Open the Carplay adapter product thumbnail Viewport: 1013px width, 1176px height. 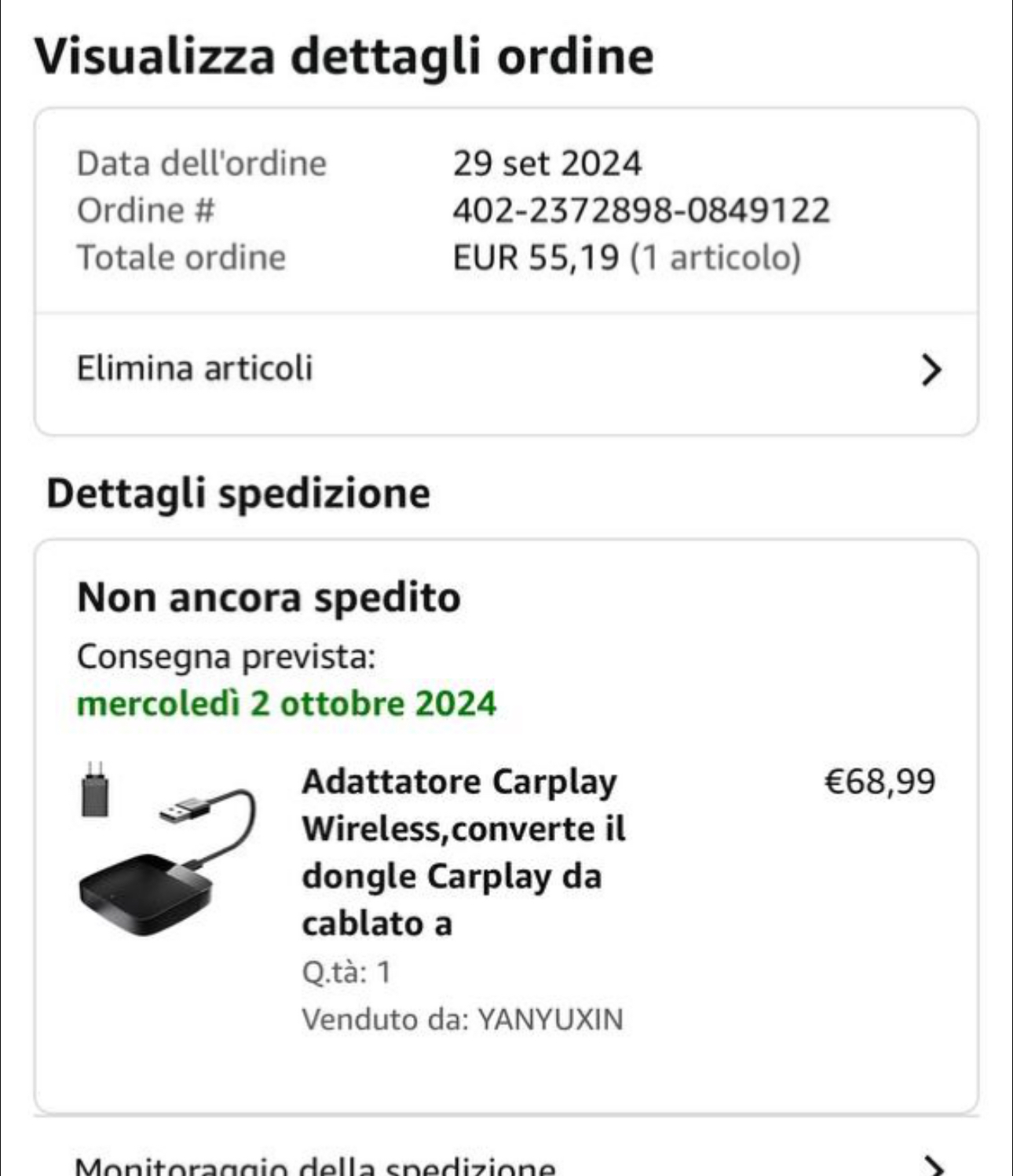click(x=167, y=851)
